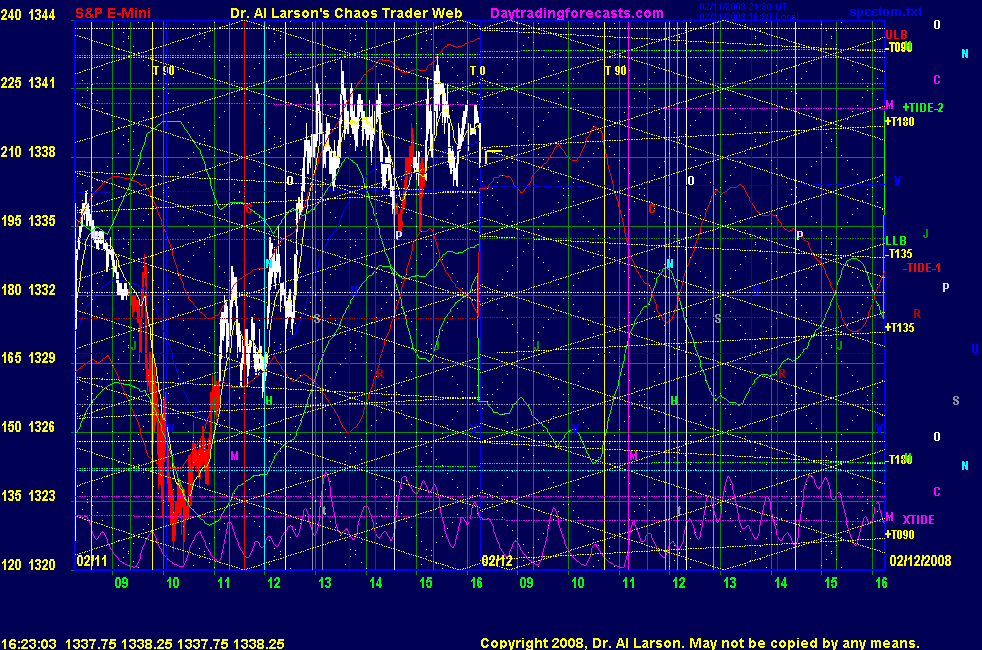
Task: Click the red "ULB" upper band label
Action: (896, 34)
